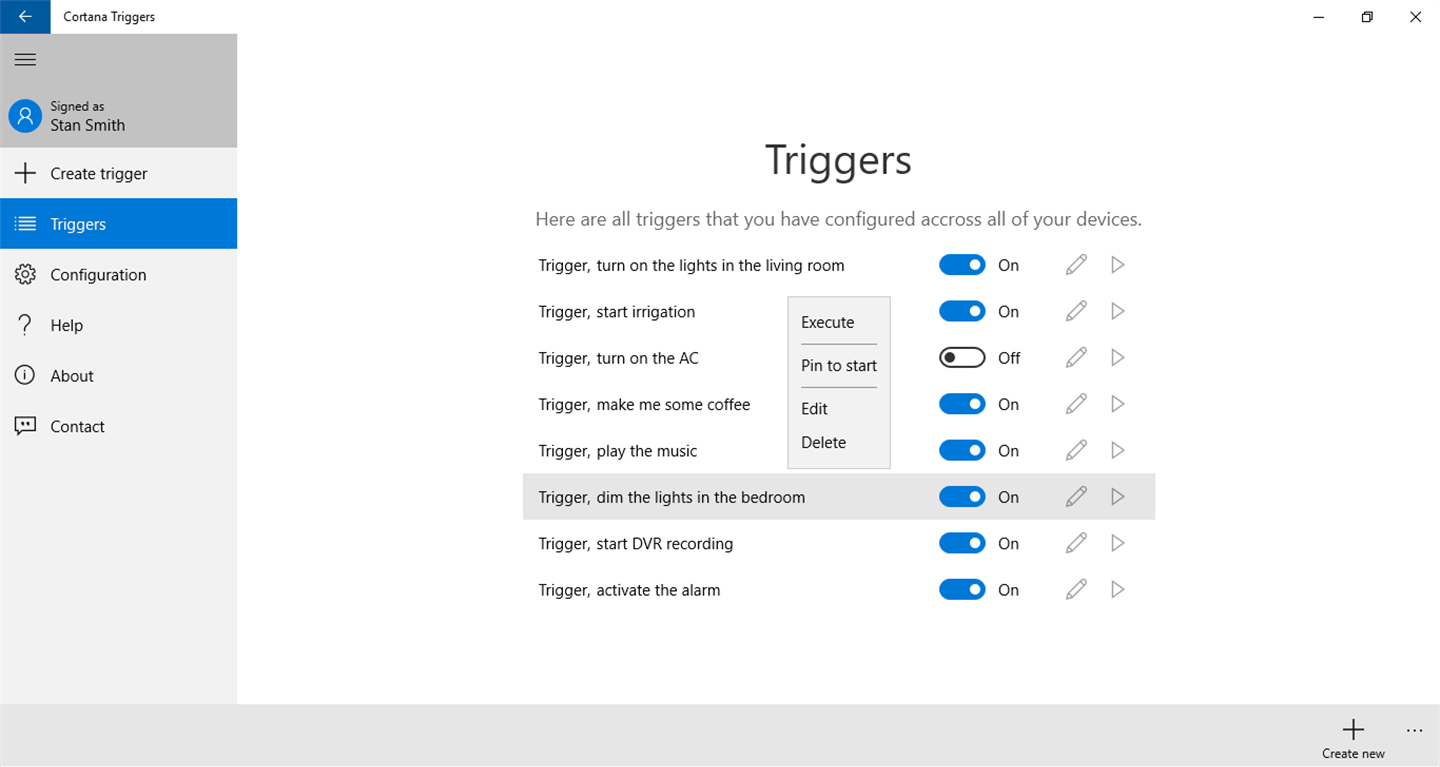Open the Help section
Viewport: 1440px width, 767px height.
(x=67, y=325)
